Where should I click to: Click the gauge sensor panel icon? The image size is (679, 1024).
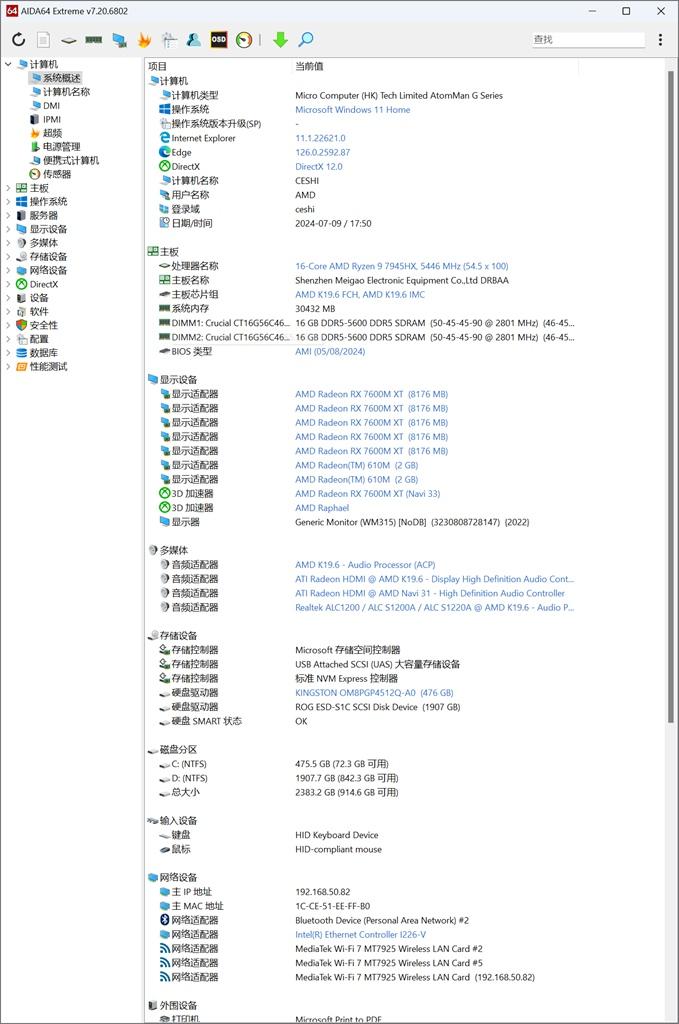pyautogui.click(x=244, y=40)
